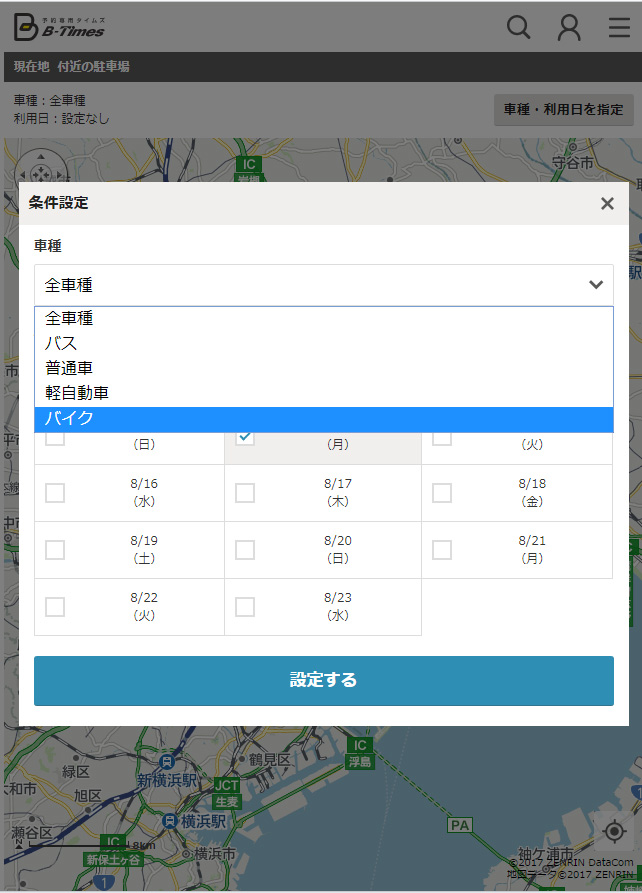Open the hamburger menu icon
The width and height of the screenshot is (642, 893).
[x=619, y=27]
